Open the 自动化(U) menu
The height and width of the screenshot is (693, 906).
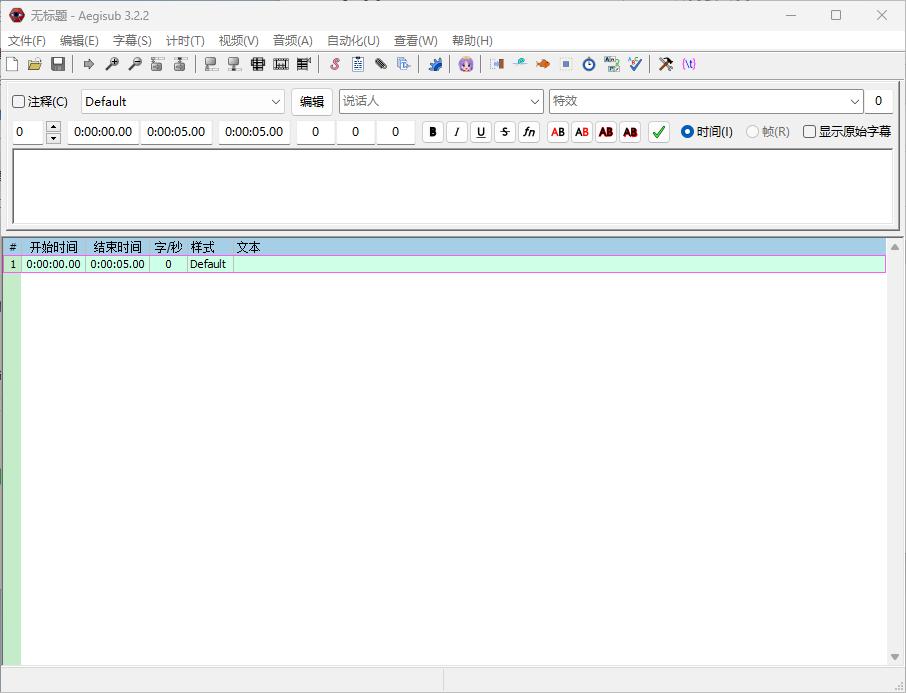tap(353, 41)
